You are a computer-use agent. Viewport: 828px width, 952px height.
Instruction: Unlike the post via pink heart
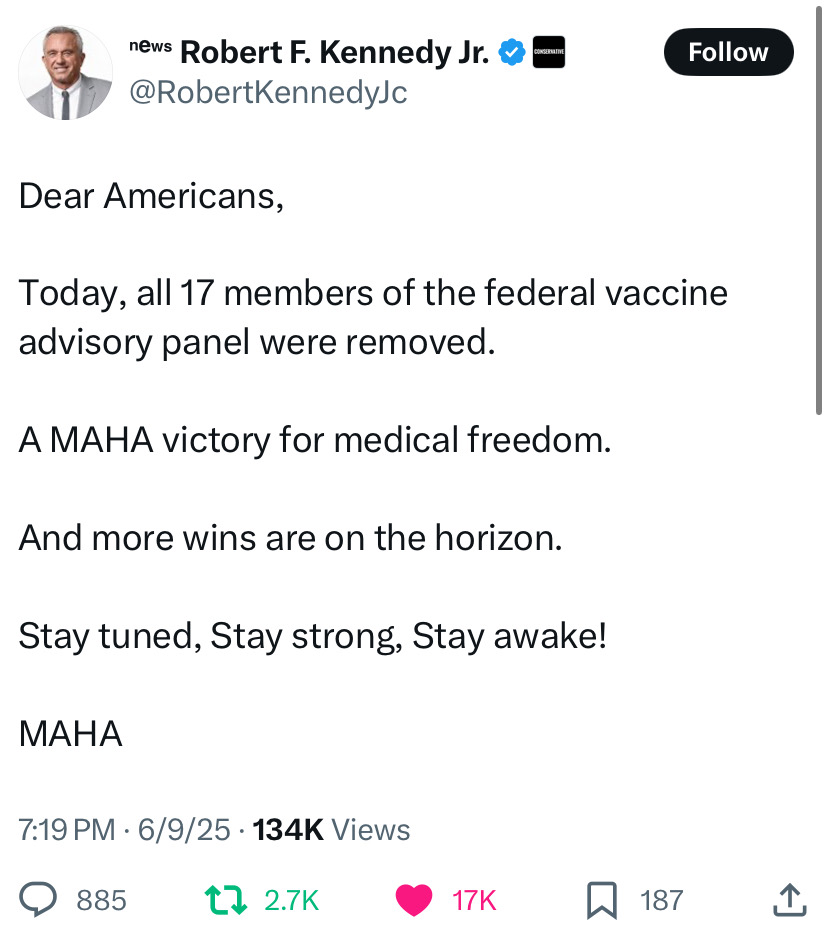[x=413, y=900]
